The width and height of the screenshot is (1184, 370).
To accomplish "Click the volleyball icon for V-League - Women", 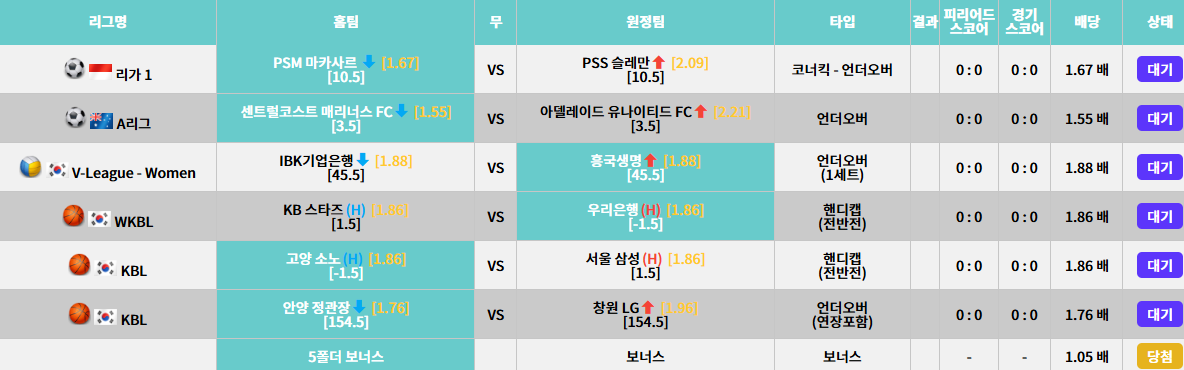I will point(30,168).
